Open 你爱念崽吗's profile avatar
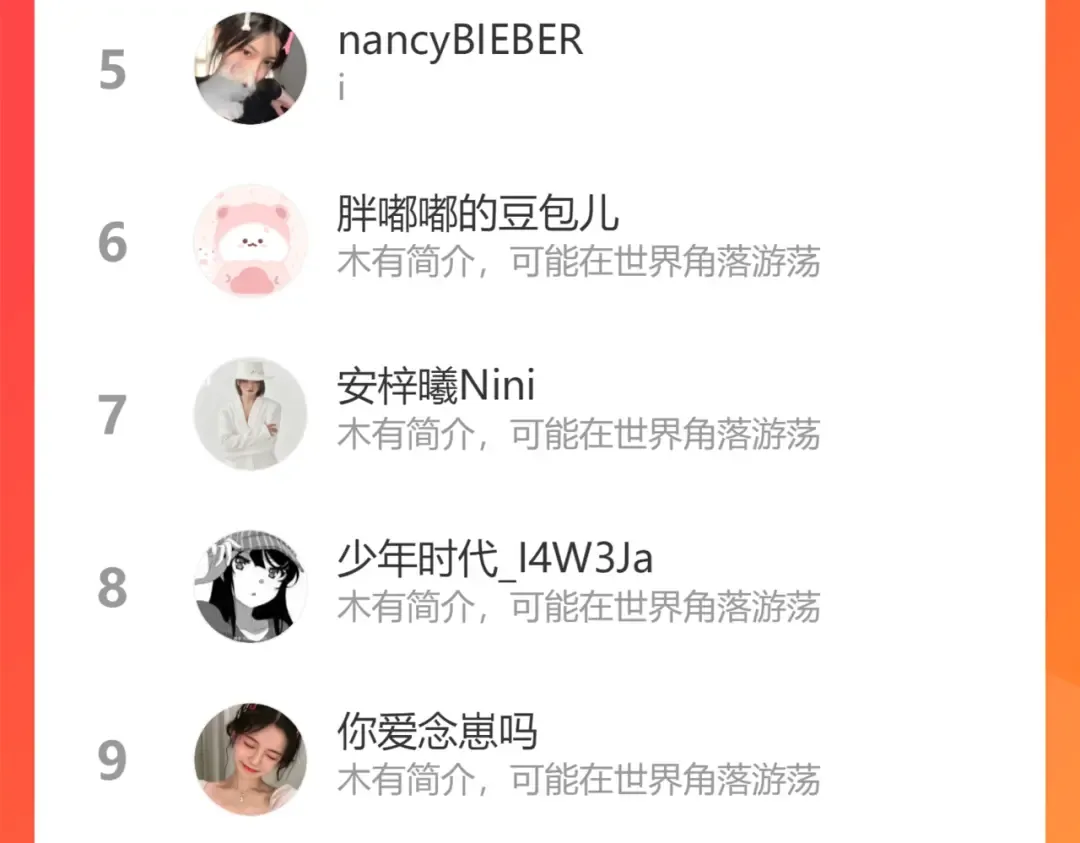This screenshot has height=843, width=1080. click(x=251, y=760)
